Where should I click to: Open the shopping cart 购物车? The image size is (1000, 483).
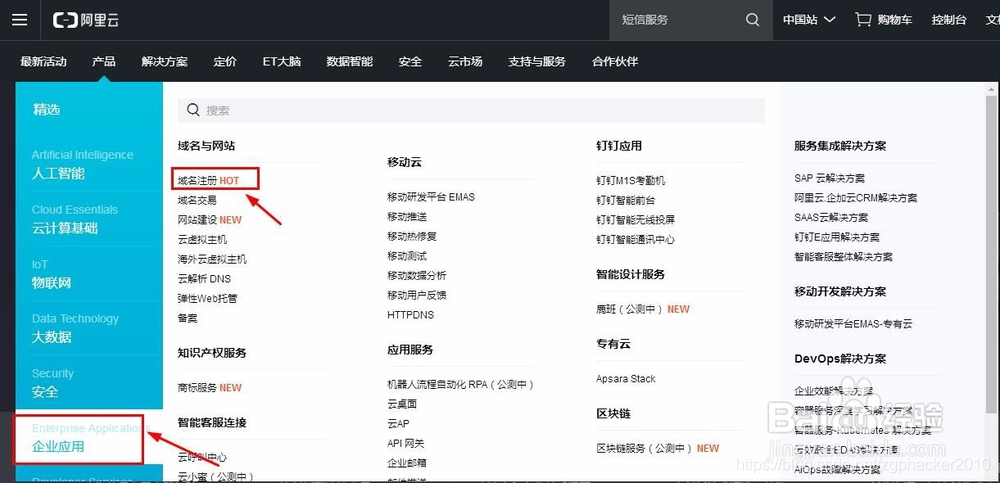pos(883,20)
